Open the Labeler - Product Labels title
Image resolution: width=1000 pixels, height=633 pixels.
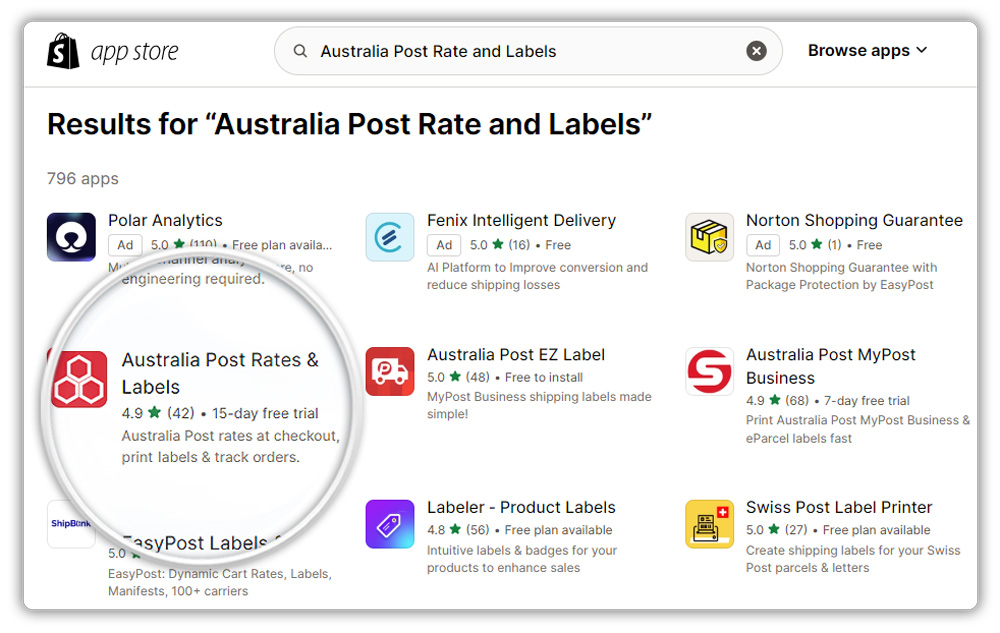(x=521, y=507)
